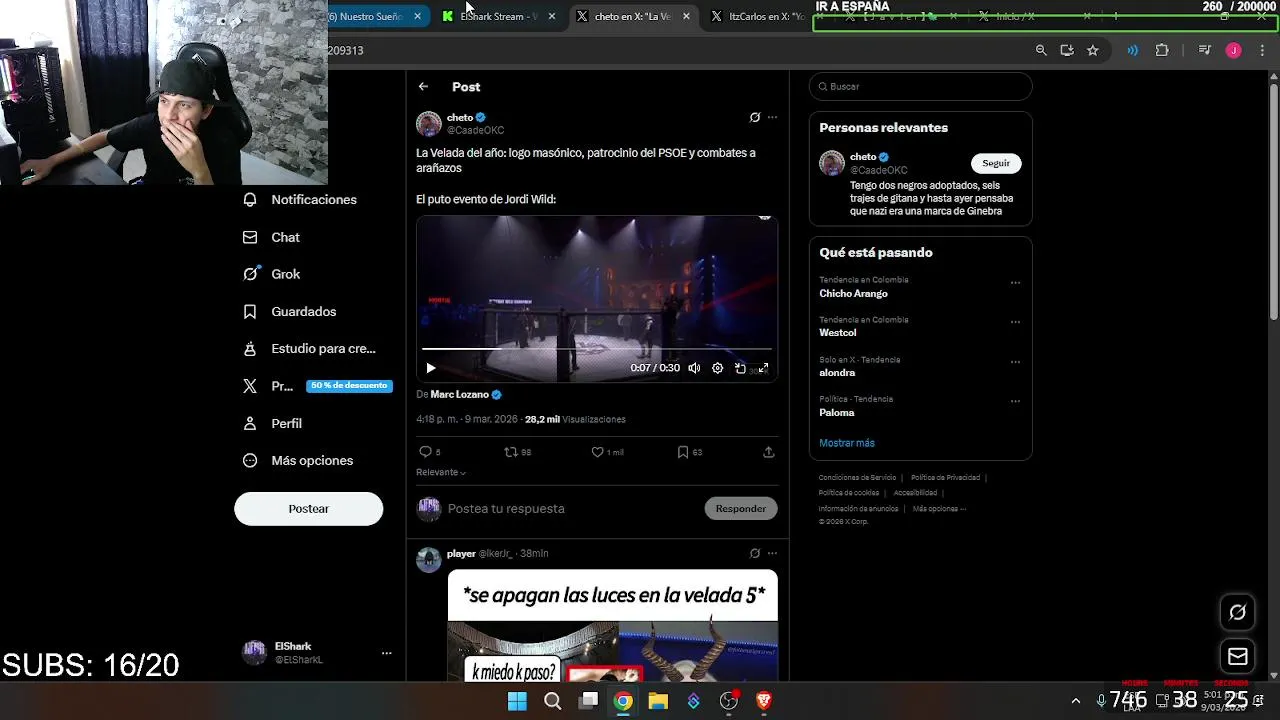
Task: Open Westcol trend
Action: (838, 333)
